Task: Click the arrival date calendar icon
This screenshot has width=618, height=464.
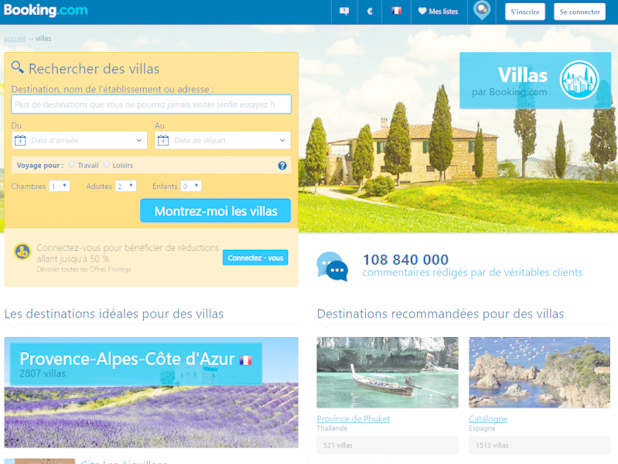Action: tap(20, 141)
